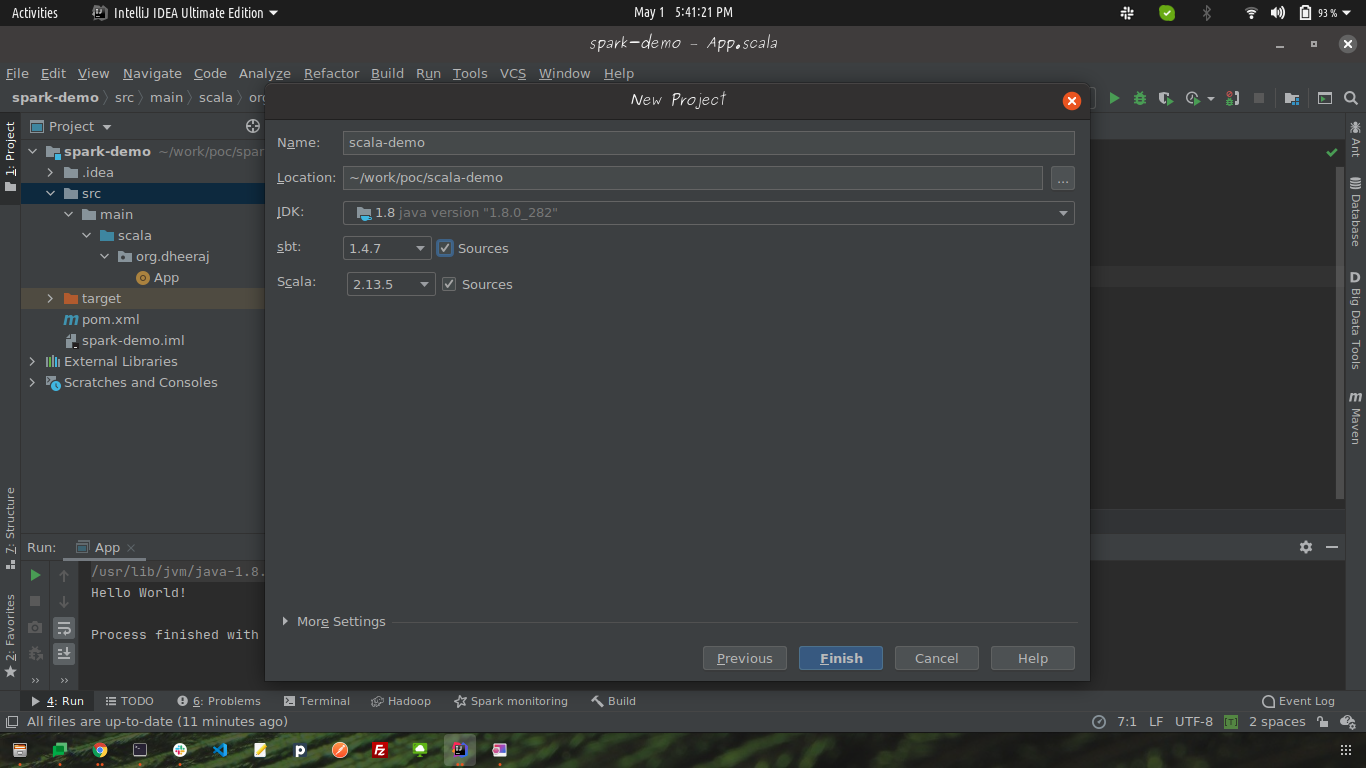1366x768 pixels.
Task: Hide the Run panel with the minus icon
Action: click(1332, 547)
